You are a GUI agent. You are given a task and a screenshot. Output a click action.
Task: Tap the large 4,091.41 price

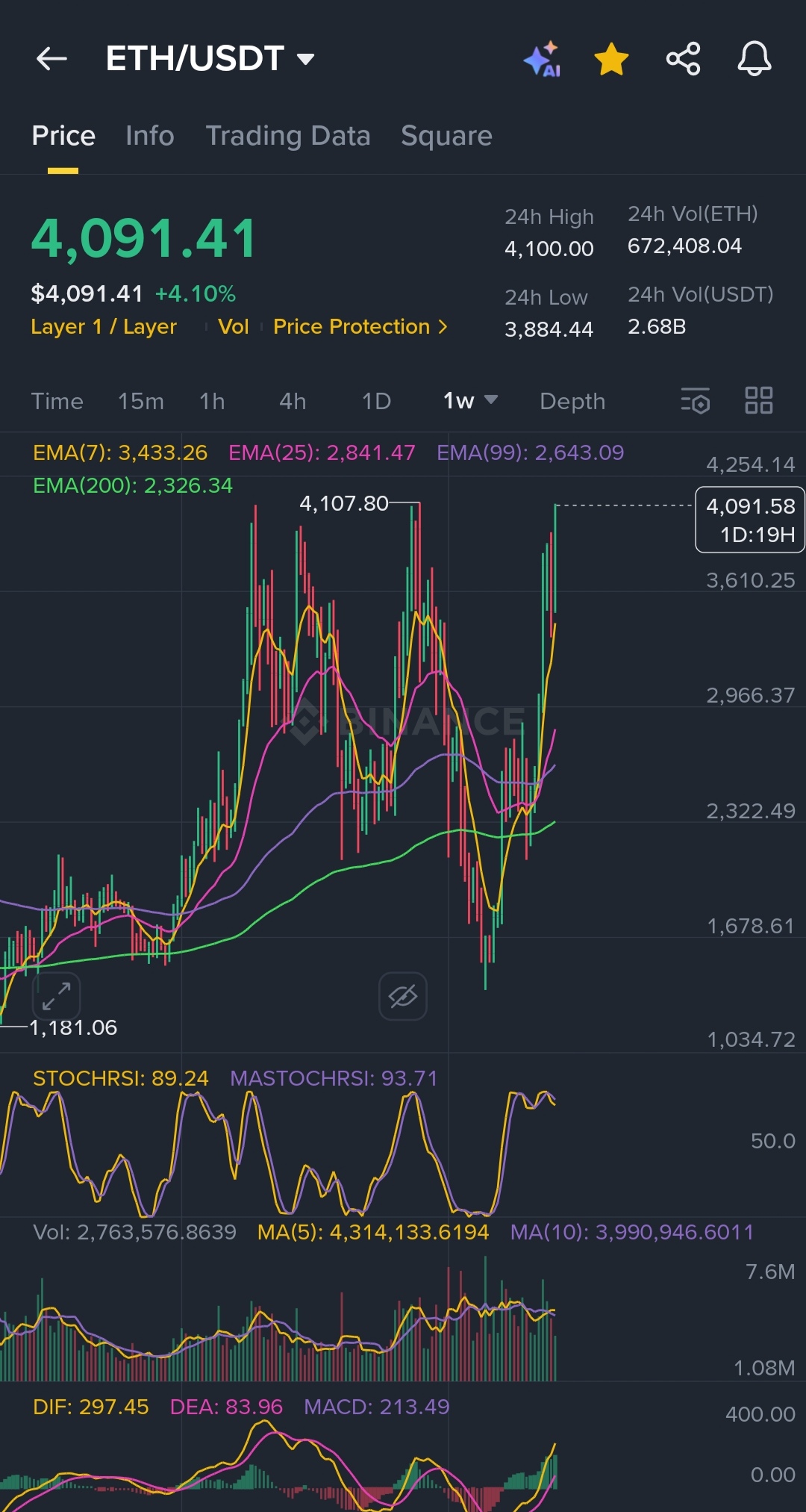click(x=144, y=239)
